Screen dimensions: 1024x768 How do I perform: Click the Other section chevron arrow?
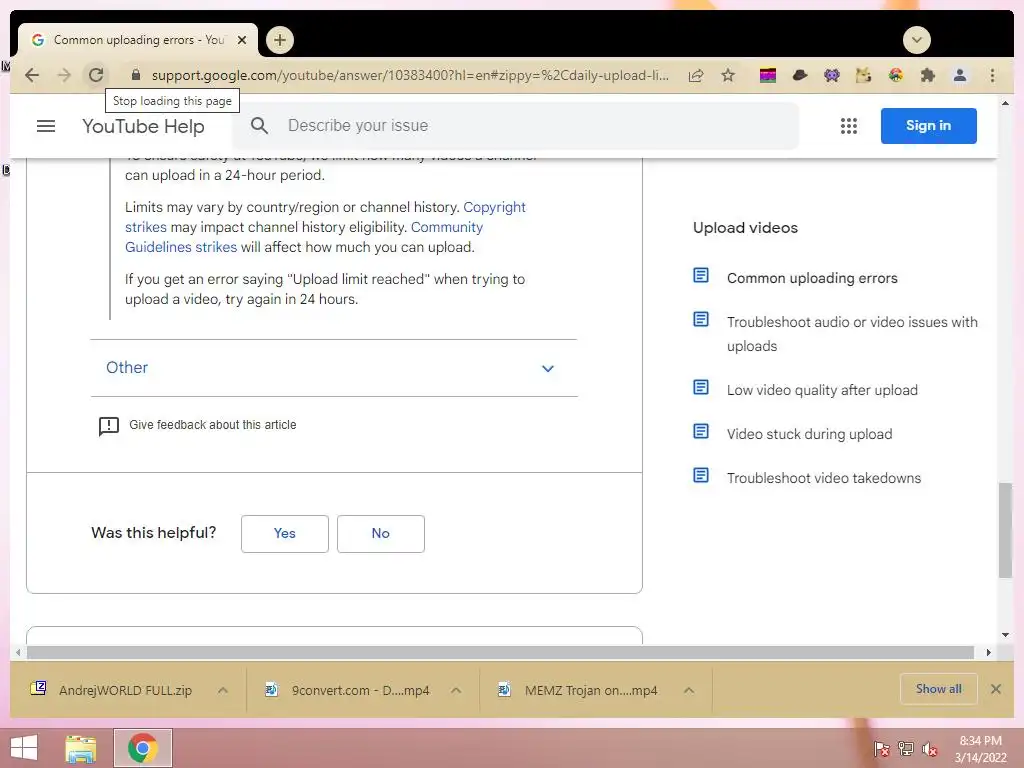coord(548,368)
